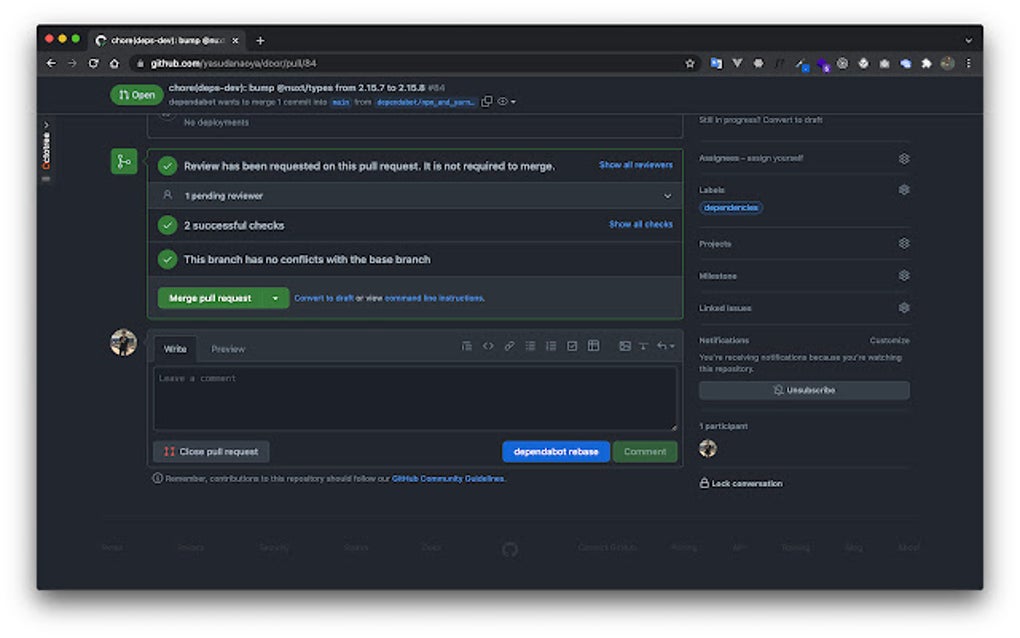
Task: Insert a bulleted list in the comment
Action: (530, 346)
